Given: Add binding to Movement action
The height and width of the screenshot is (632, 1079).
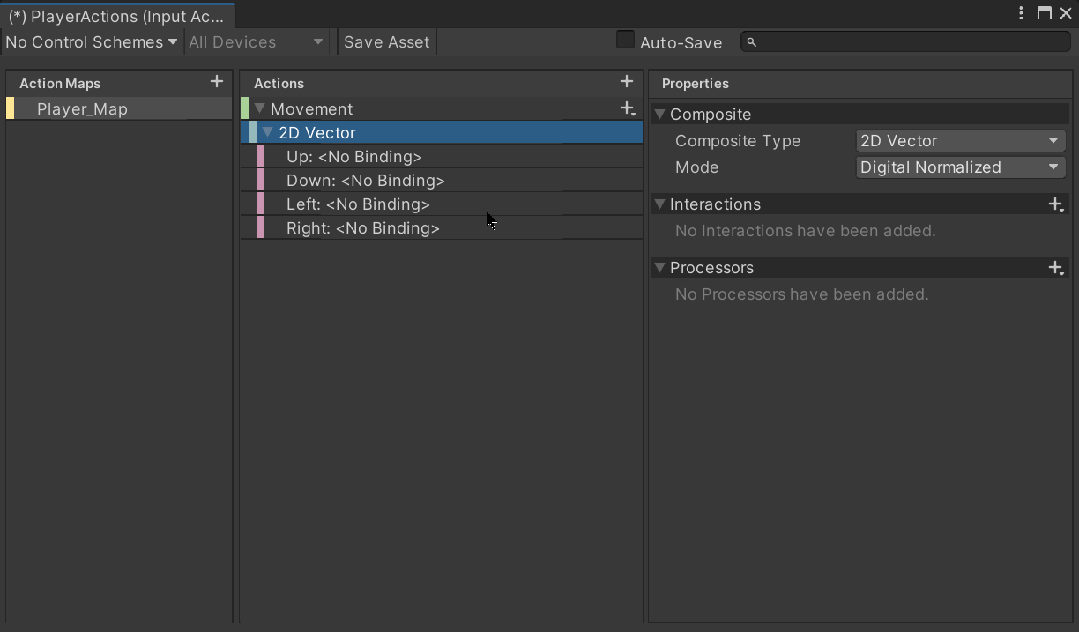Looking at the screenshot, I should [x=628, y=108].
